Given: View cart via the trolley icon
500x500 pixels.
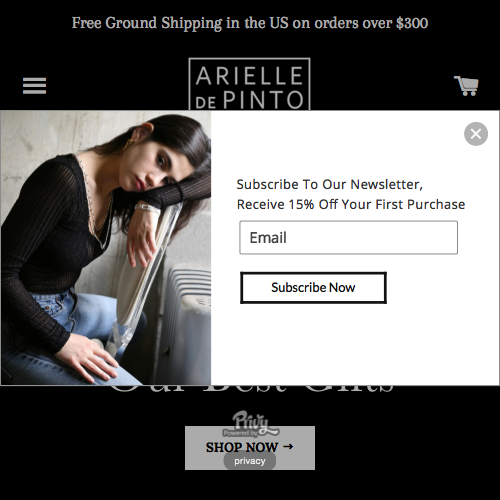Looking at the screenshot, I should coord(466,86).
